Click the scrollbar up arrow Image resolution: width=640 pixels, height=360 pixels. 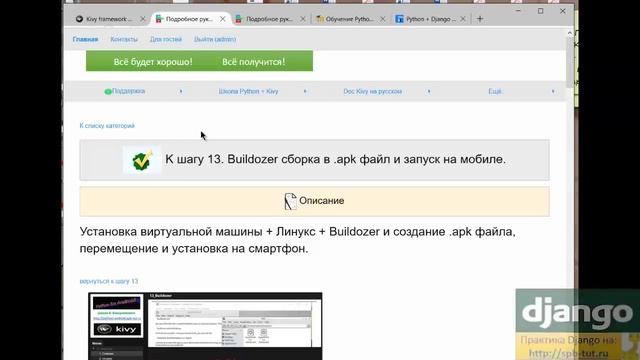coord(570,33)
